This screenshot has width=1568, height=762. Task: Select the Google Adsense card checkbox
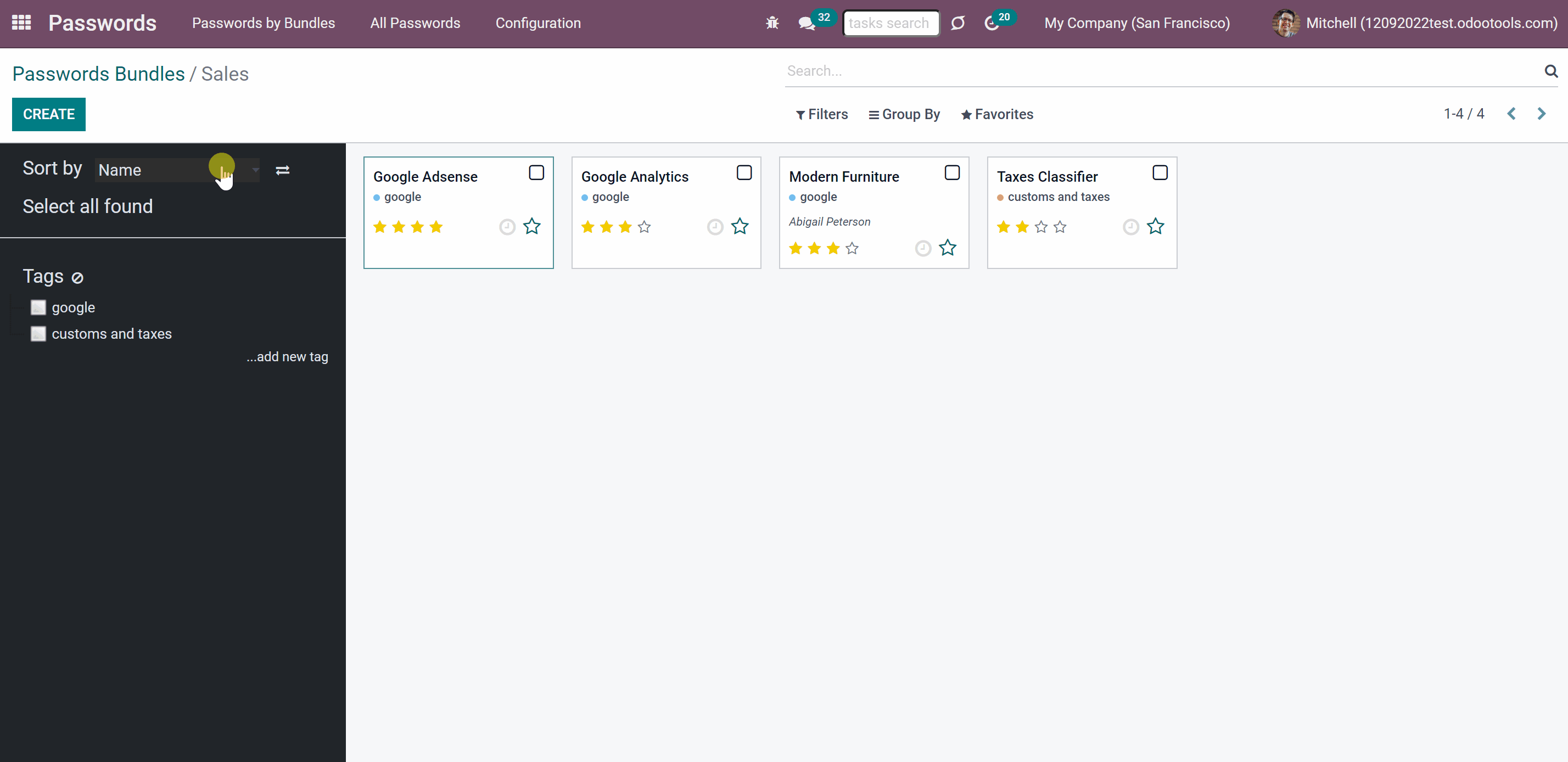coord(536,173)
